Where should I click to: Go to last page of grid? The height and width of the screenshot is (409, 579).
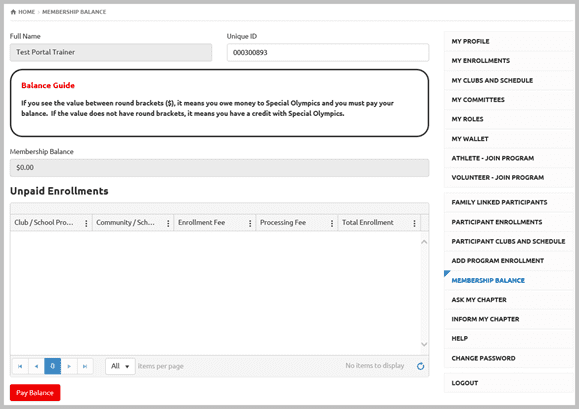[x=85, y=366]
